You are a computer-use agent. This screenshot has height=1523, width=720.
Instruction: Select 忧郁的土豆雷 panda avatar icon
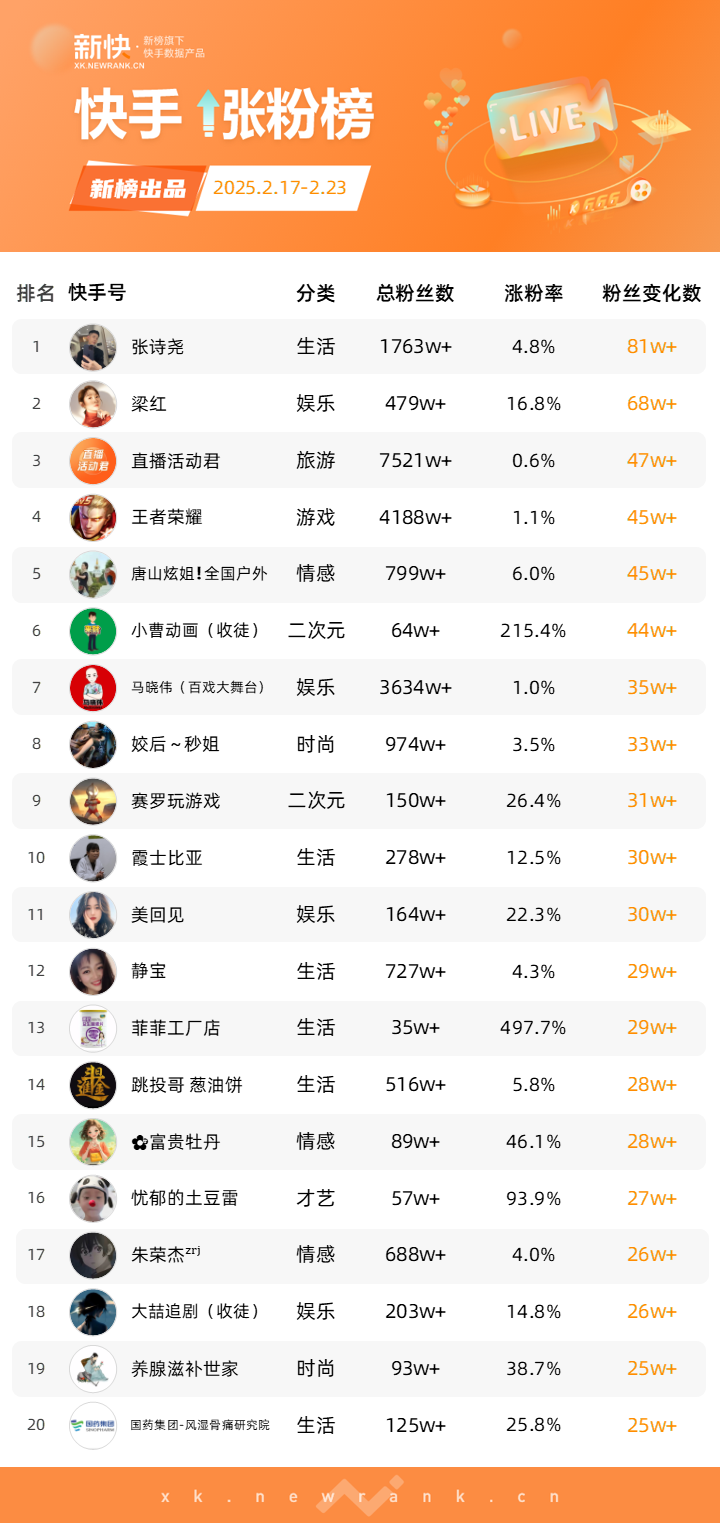(93, 1198)
